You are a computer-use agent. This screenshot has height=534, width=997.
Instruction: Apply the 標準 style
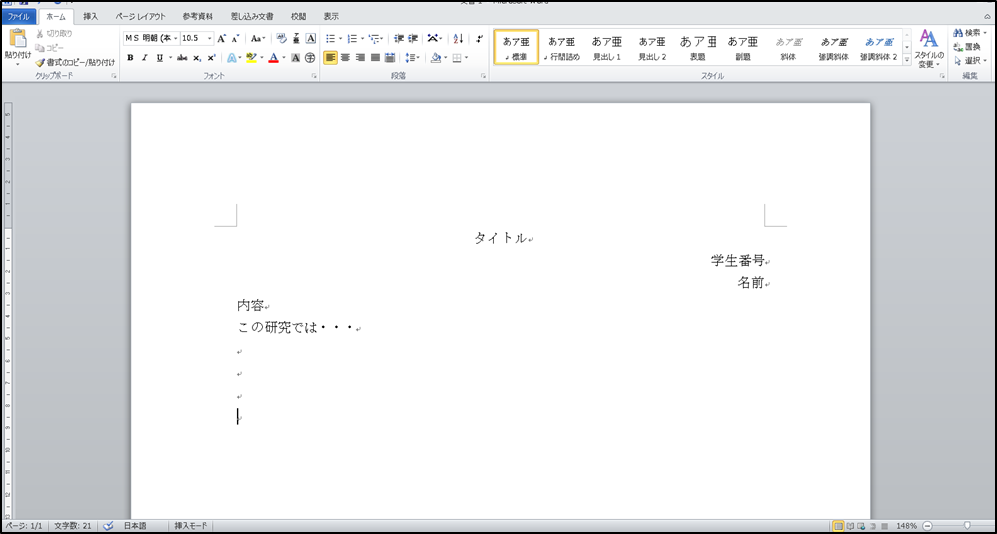coord(516,47)
